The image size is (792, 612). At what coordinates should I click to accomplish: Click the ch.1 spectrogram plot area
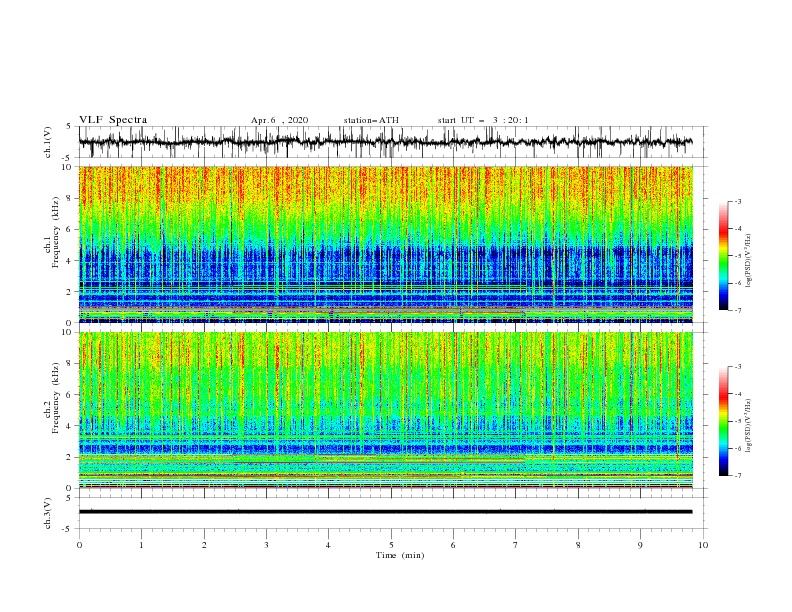[x=385, y=244]
